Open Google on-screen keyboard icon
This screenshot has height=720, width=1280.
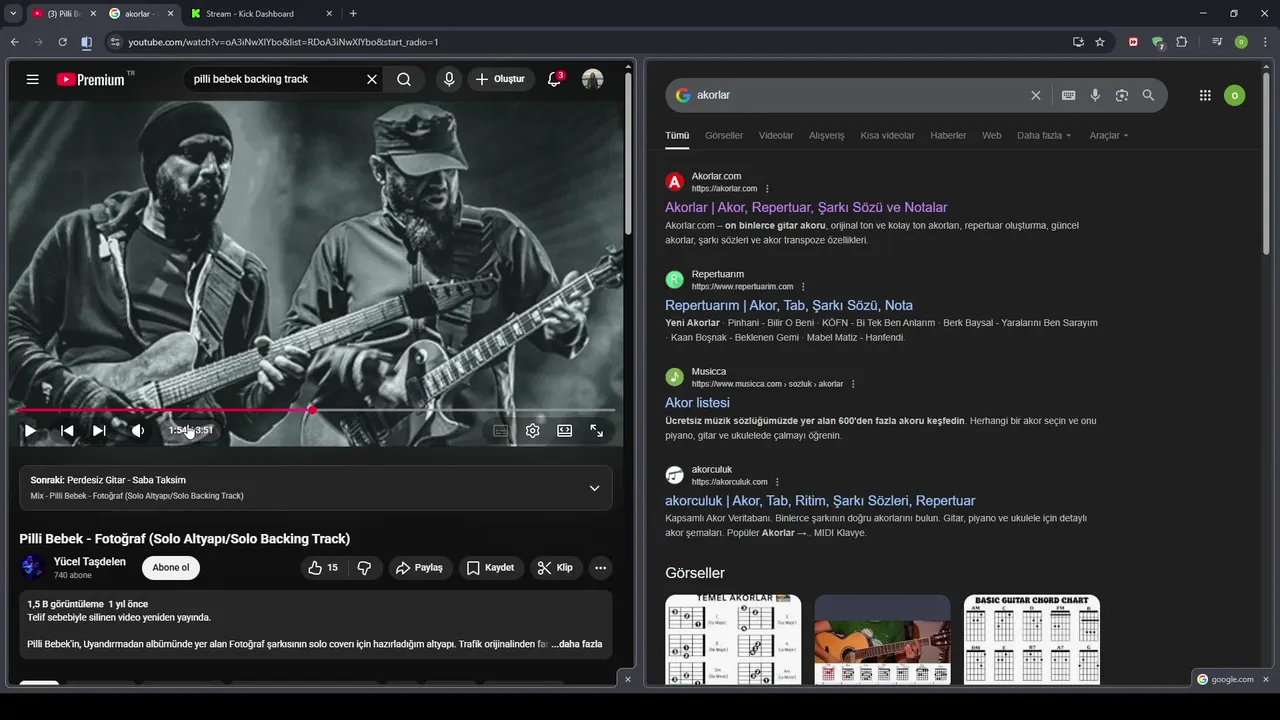[1069, 95]
